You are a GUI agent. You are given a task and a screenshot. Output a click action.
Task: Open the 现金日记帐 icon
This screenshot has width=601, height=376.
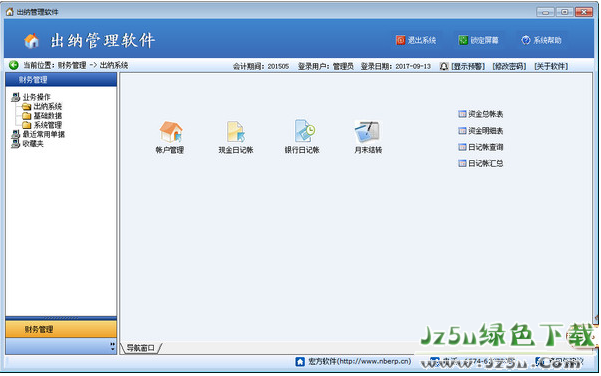(235, 131)
